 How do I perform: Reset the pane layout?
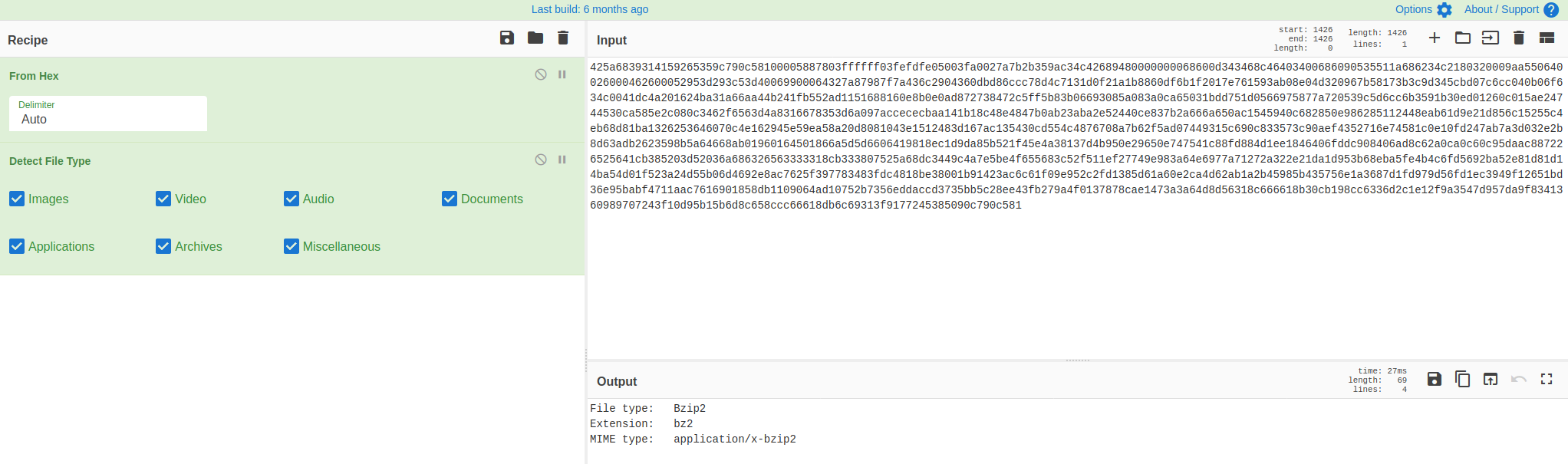click(1547, 38)
